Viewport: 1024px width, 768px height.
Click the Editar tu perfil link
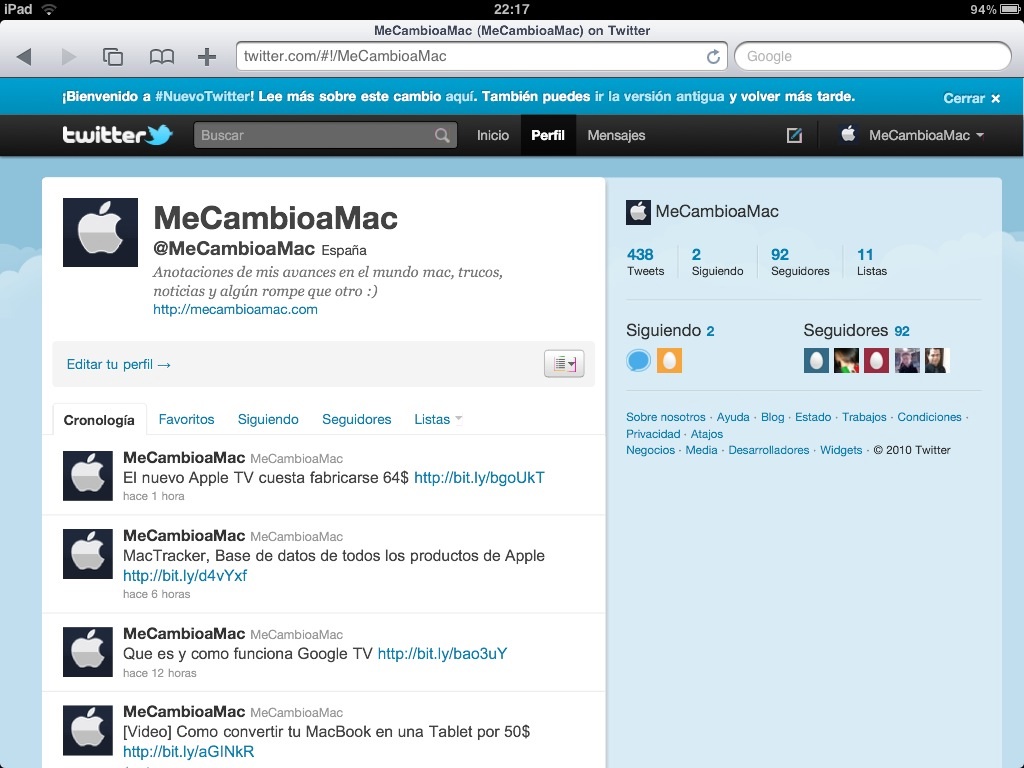118,364
